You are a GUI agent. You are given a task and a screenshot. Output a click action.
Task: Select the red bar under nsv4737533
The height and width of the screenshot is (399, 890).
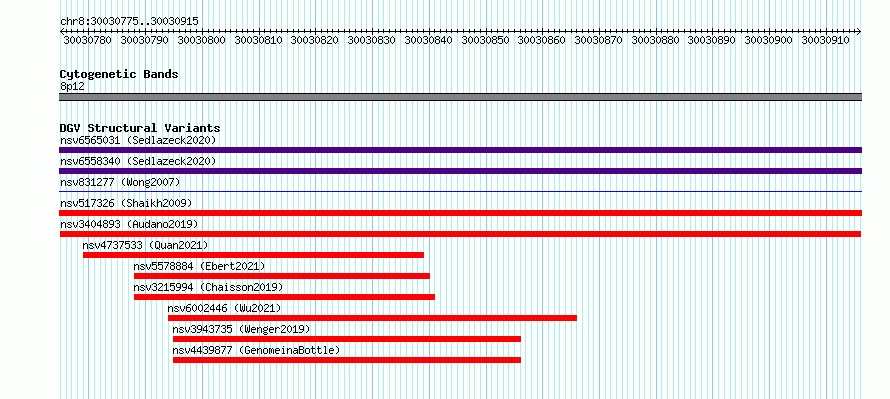253,255
